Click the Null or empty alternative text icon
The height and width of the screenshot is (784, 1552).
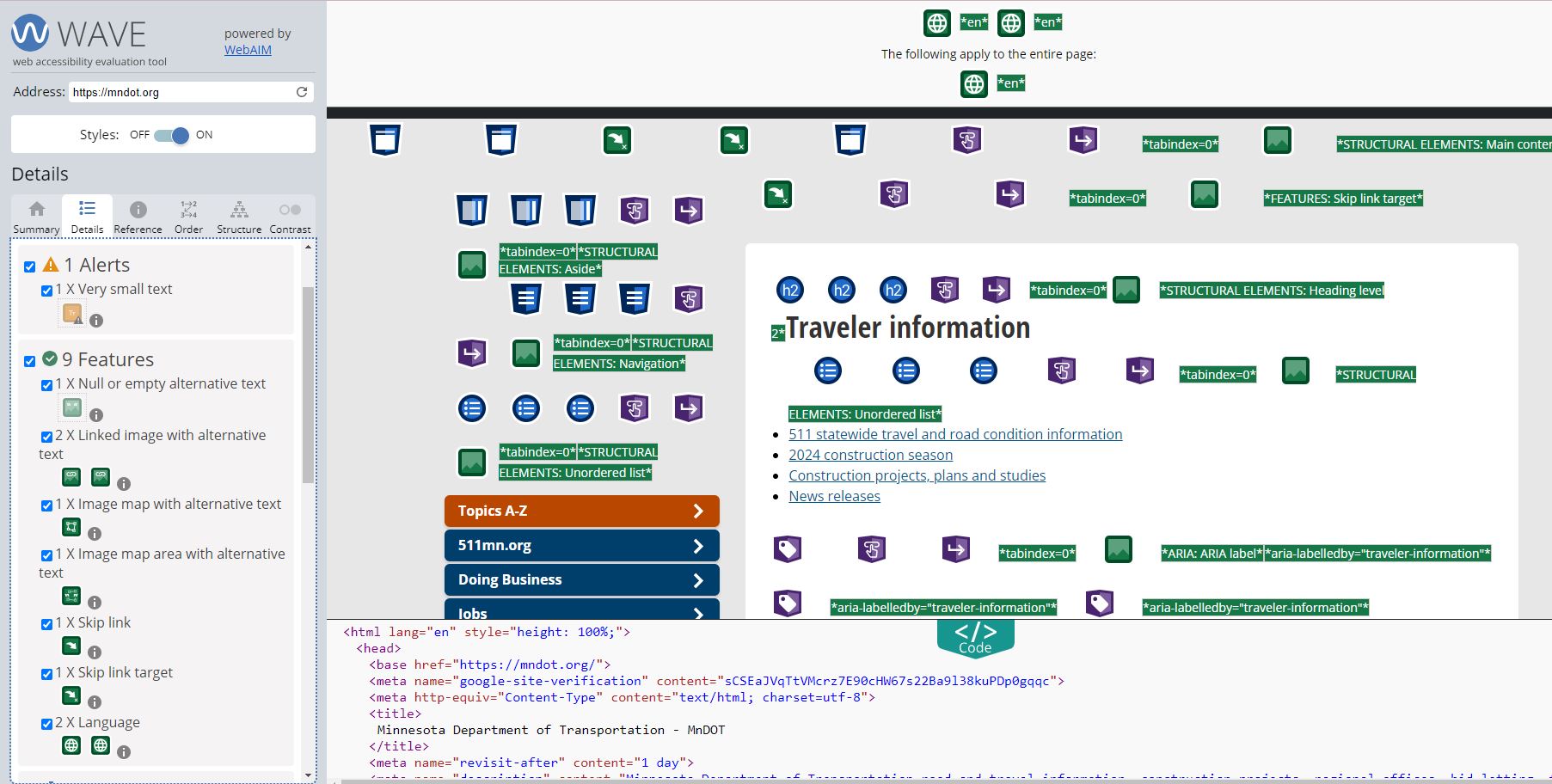click(72, 407)
